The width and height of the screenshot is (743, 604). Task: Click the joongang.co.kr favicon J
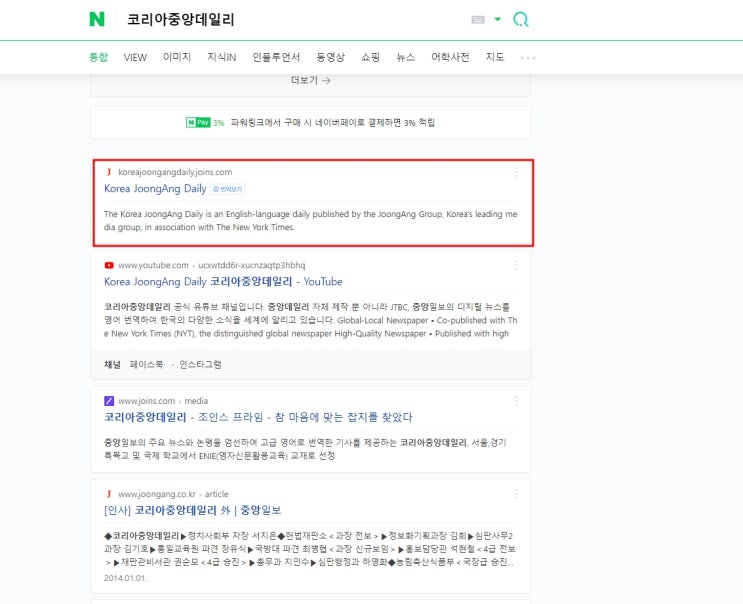(x=109, y=494)
